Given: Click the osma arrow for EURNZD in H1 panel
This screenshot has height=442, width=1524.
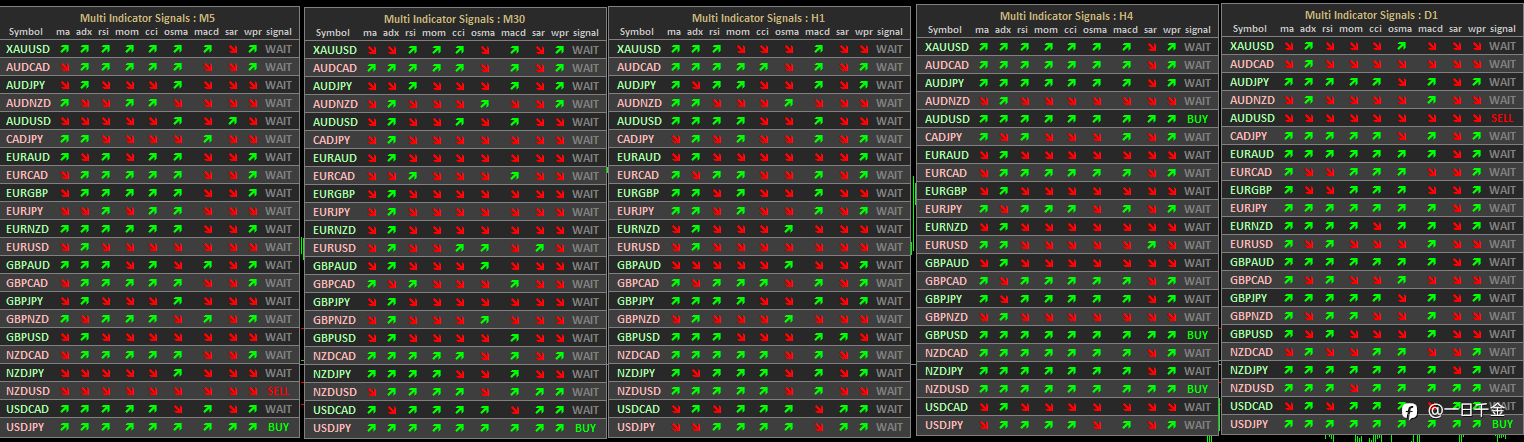Looking at the screenshot, I should coord(787,229).
